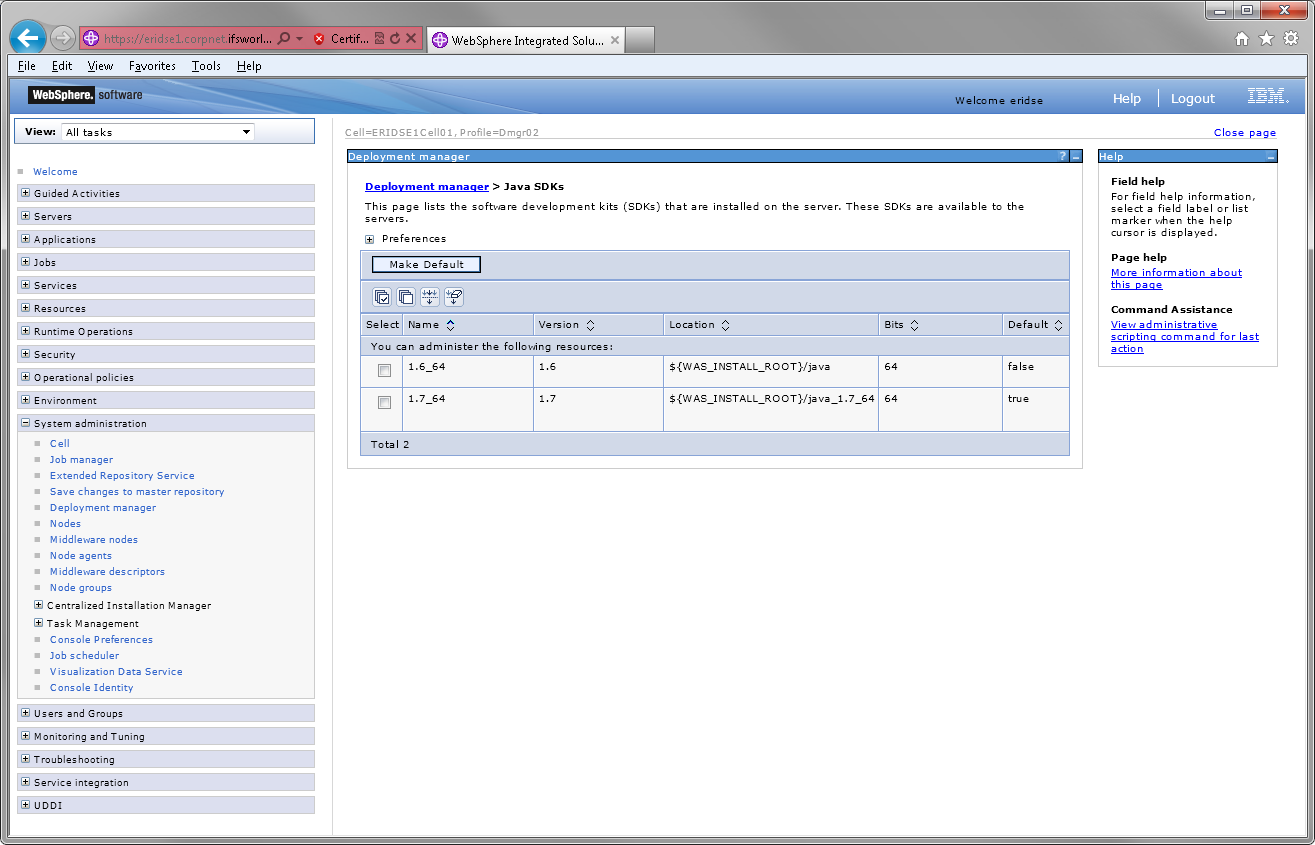Open the Cell link under System administration
The height and width of the screenshot is (845, 1315).
click(60, 444)
